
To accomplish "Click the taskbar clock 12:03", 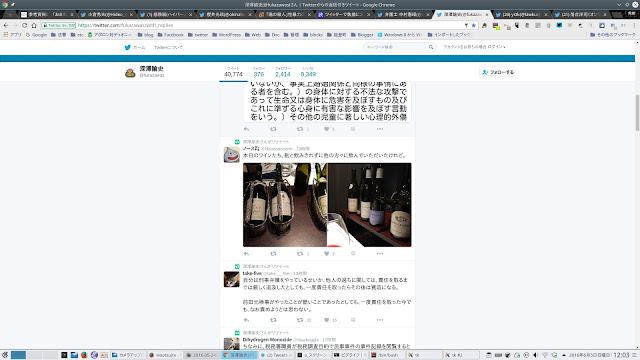I will click(x=621, y=355).
